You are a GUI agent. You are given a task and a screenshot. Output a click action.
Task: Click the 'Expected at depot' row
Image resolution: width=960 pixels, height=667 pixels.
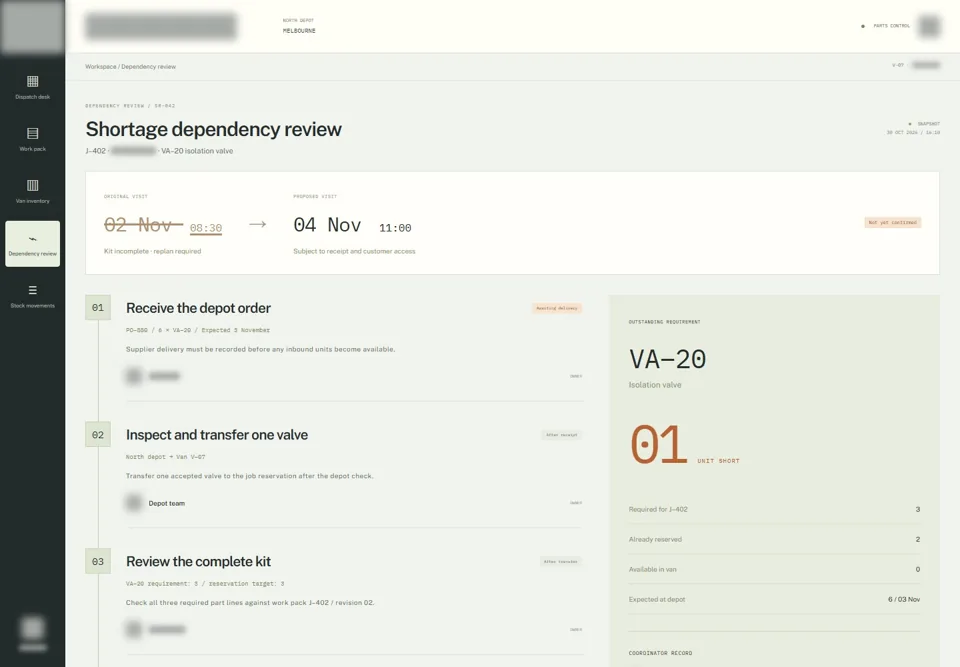pos(774,600)
